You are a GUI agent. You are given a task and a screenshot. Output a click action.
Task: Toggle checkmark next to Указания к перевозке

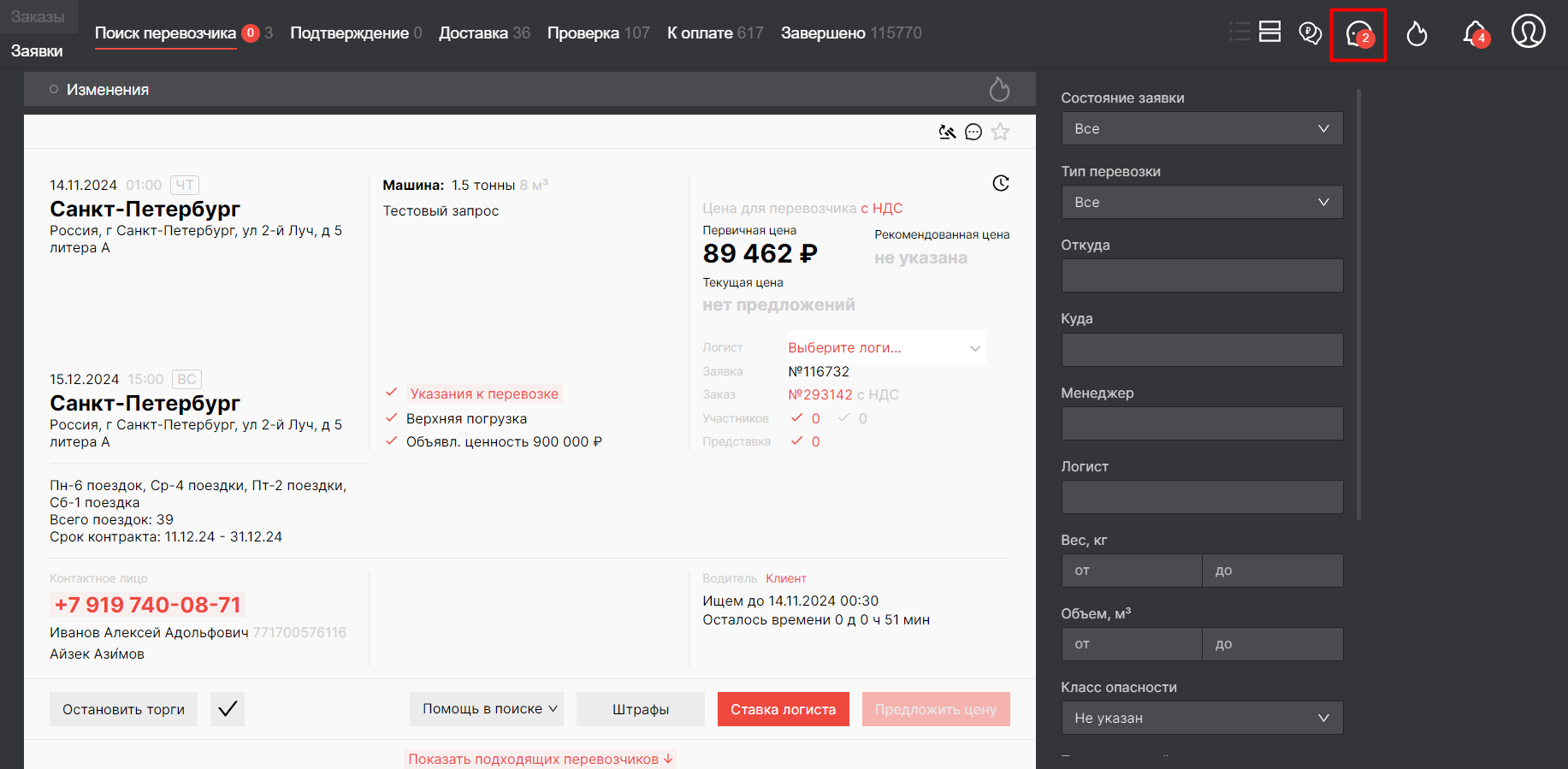pos(391,393)
